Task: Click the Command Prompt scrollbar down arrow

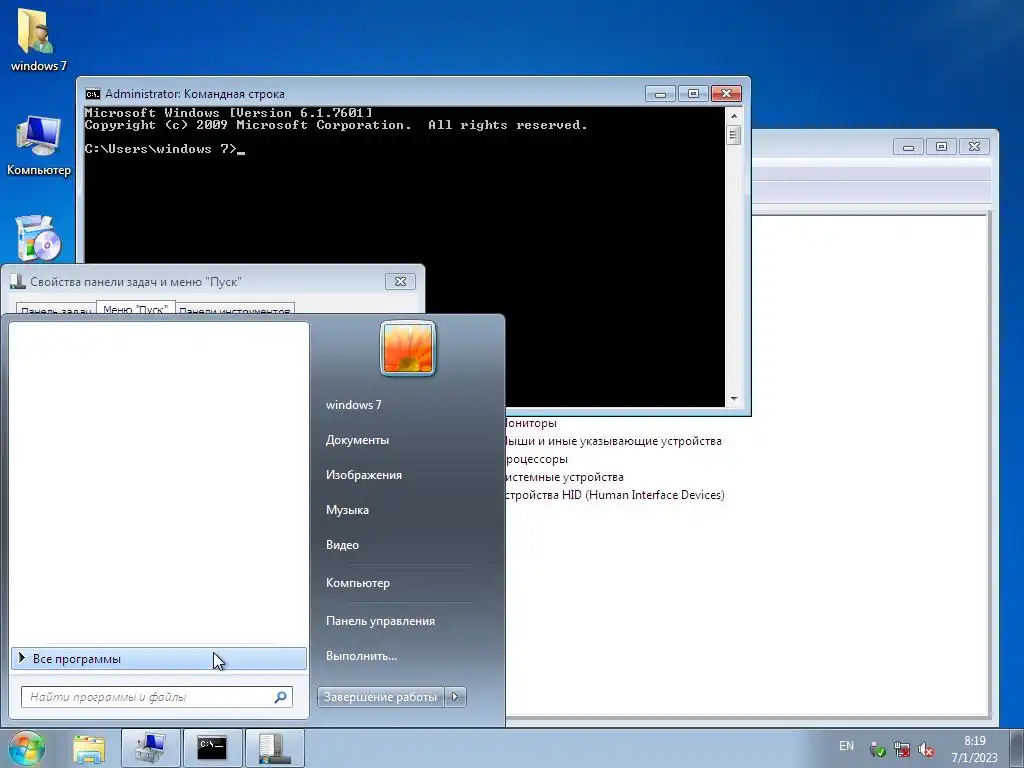Action: 733,398
